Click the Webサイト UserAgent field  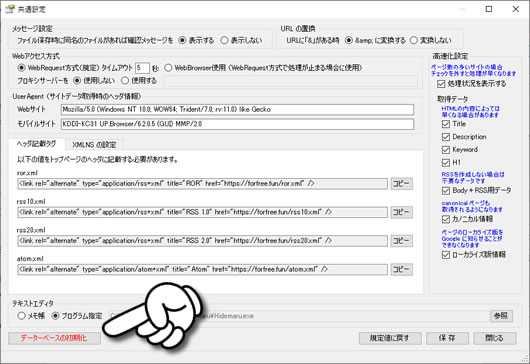(237, 110)
